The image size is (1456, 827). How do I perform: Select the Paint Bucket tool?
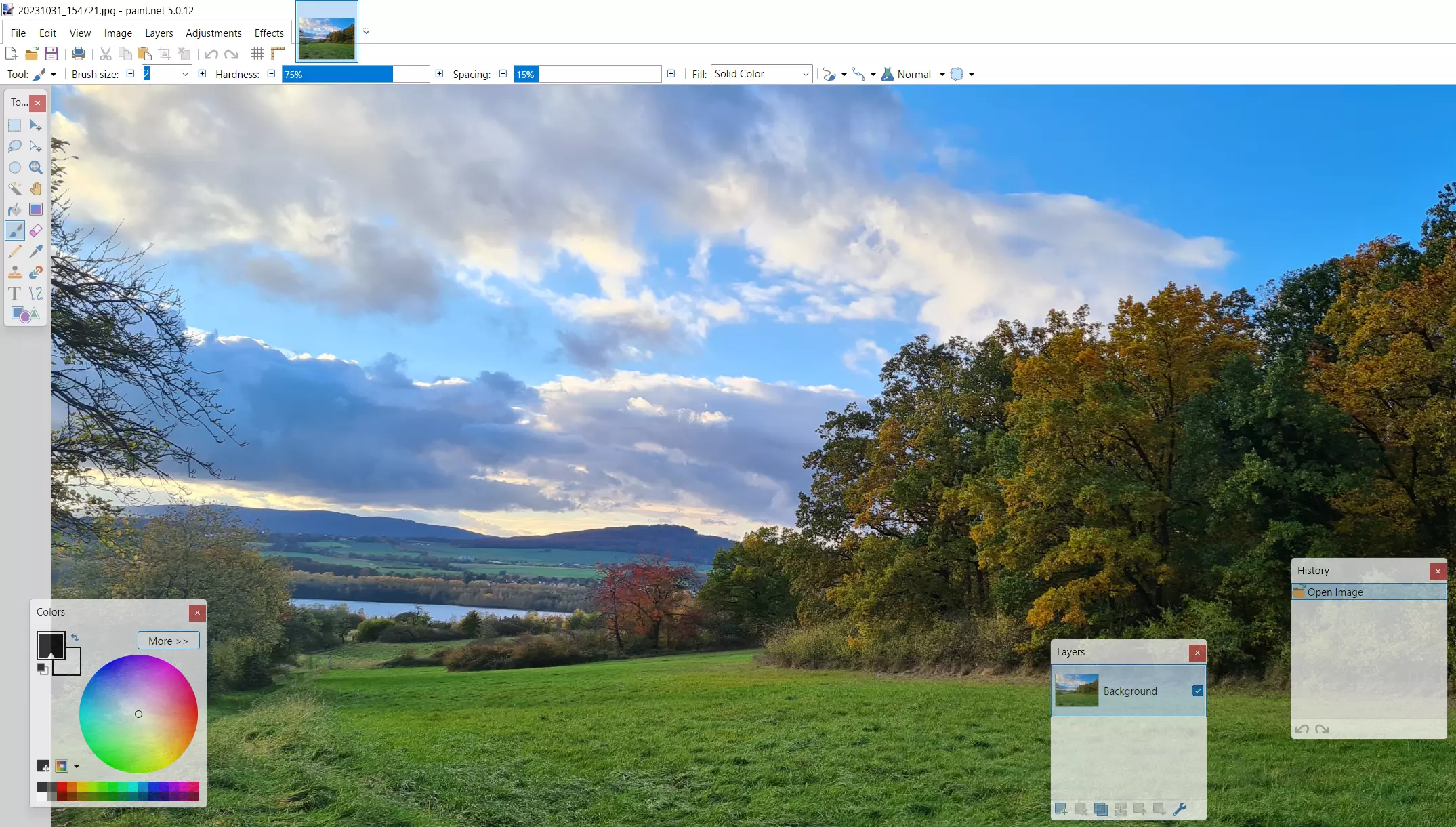(x=14, y=209)
